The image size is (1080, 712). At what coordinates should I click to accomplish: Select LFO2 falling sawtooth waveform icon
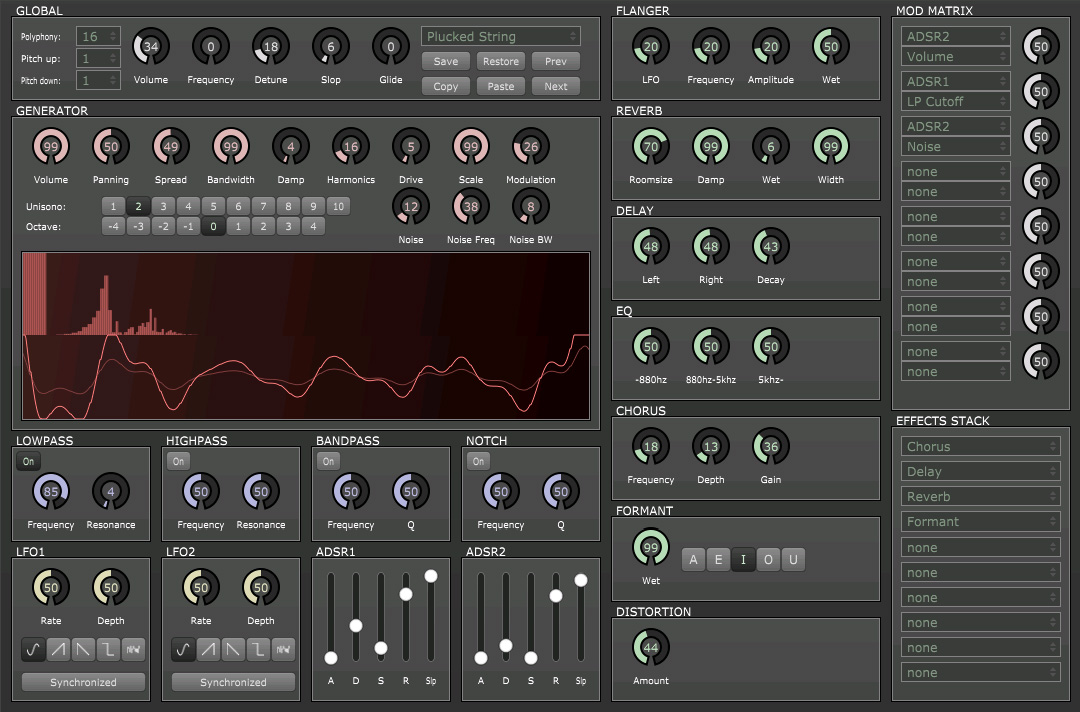pos(233,649)
